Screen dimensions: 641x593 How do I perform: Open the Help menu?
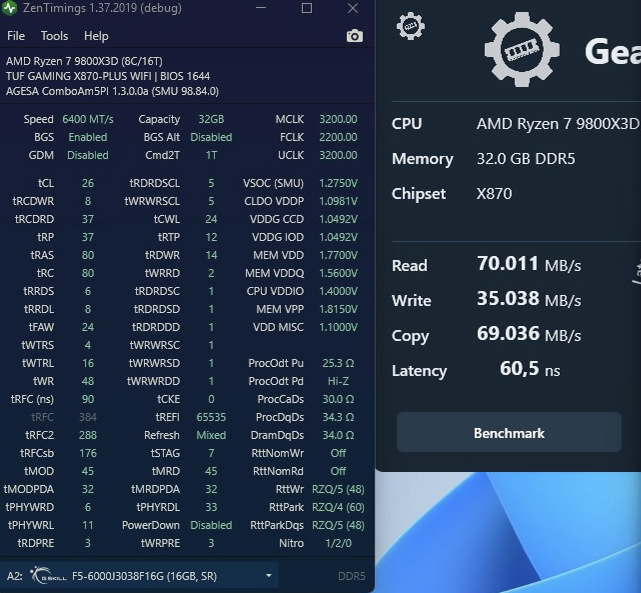click(x=96, y=36)
